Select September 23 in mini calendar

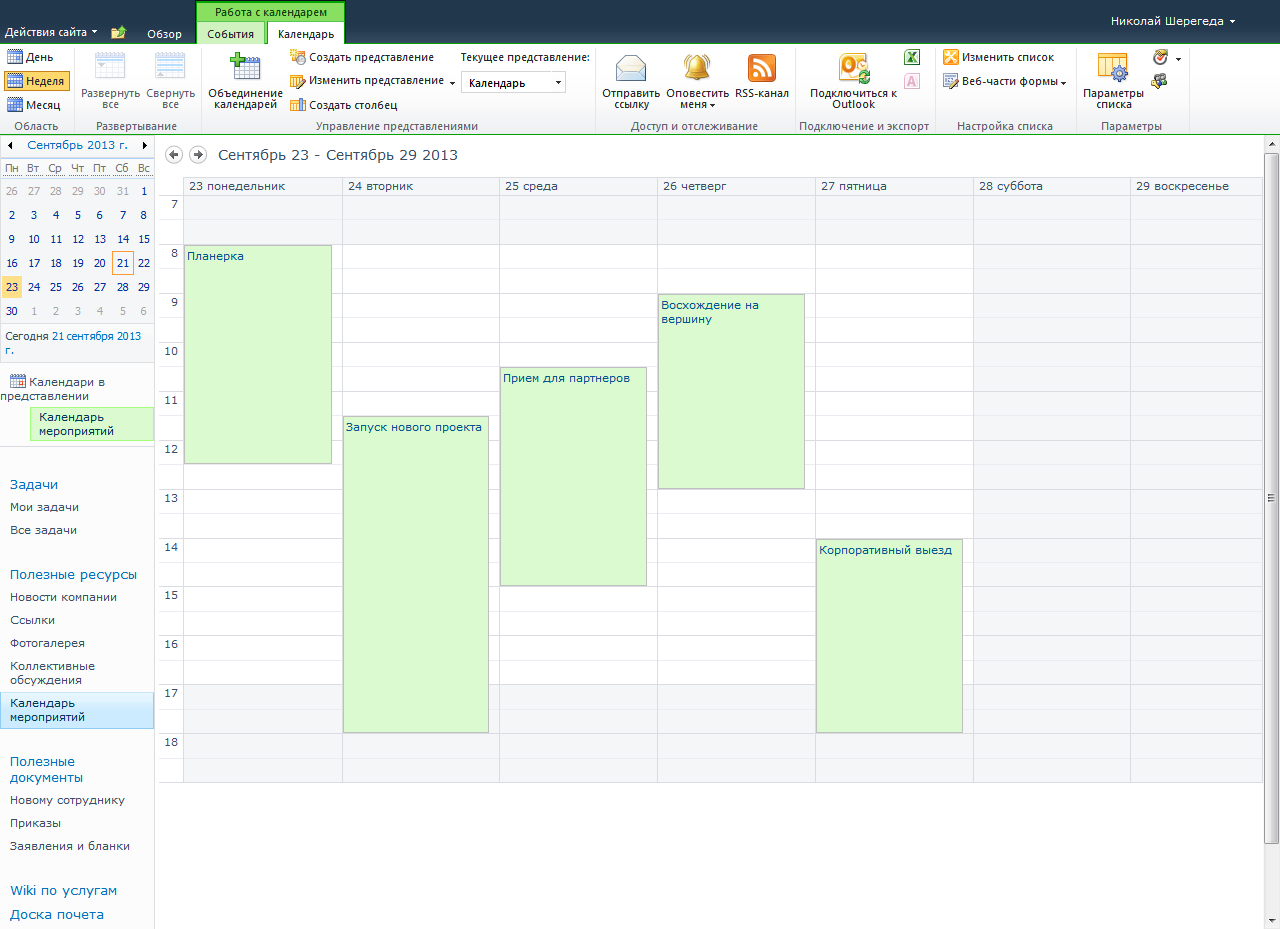pos(11,286)
